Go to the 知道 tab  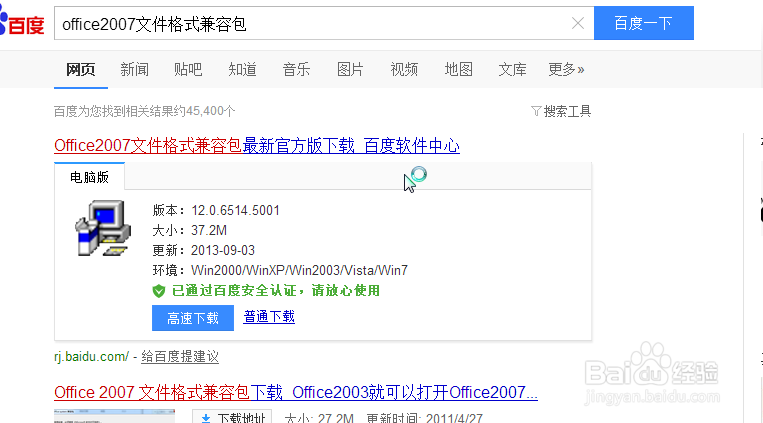(242, 70)
